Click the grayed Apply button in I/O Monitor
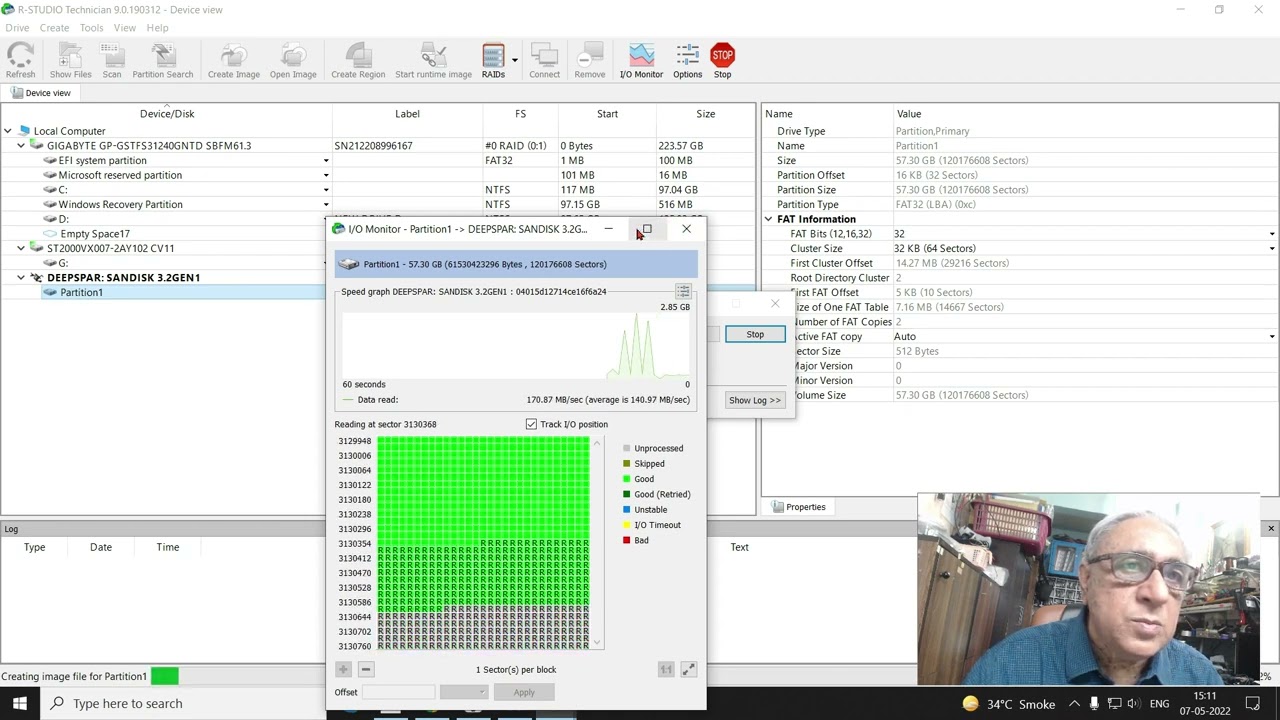Viewport: 1280px width, 720px height. pyautogui.click(x=524, y=692)
